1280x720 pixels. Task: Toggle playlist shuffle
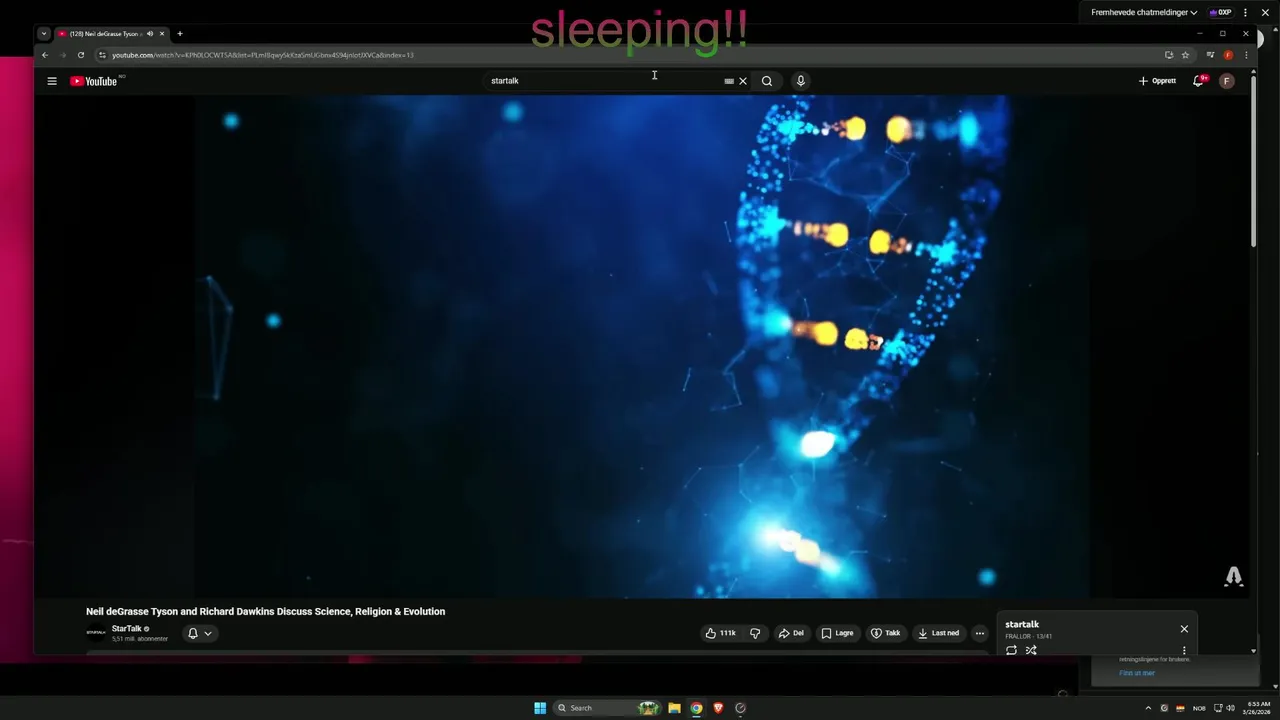tap(1031, 650)
